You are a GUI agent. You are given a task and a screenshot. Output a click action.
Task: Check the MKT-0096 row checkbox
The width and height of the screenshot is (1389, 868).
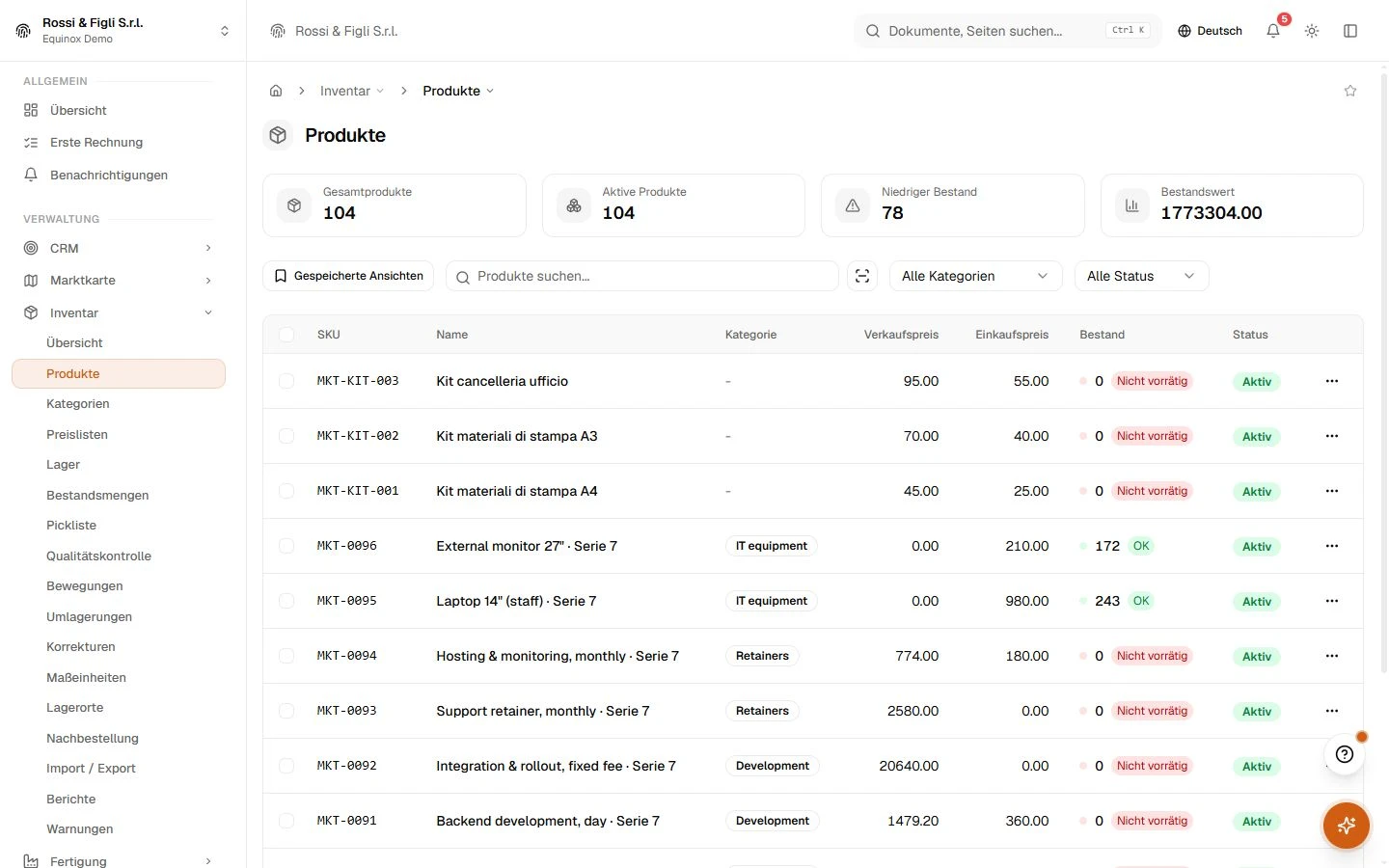[x=286, y=546]
